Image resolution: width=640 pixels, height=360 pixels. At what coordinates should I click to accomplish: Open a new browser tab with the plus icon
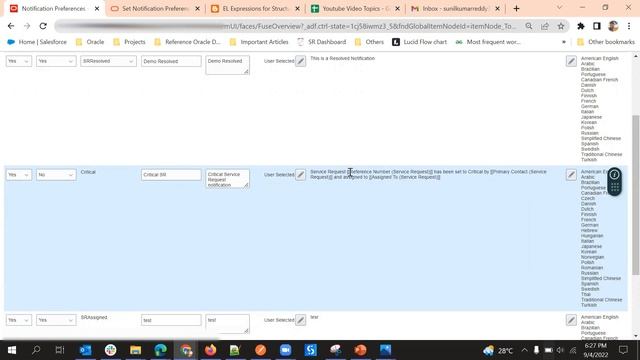coord(516,9)
